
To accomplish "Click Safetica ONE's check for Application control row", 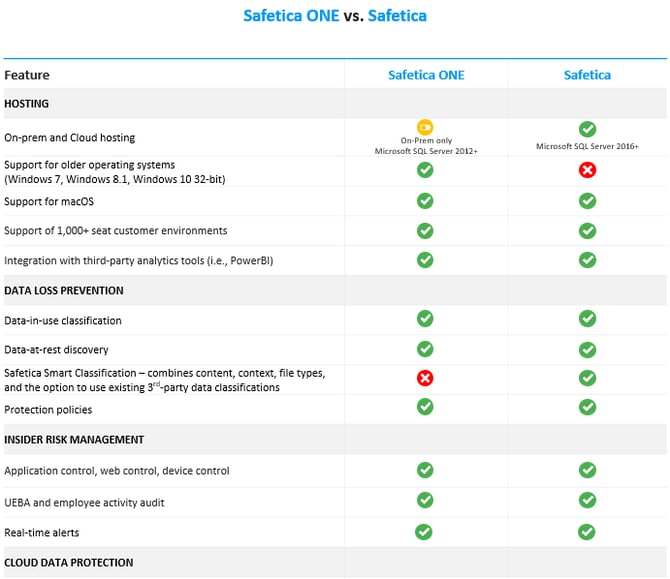I will tap(425, 469).
